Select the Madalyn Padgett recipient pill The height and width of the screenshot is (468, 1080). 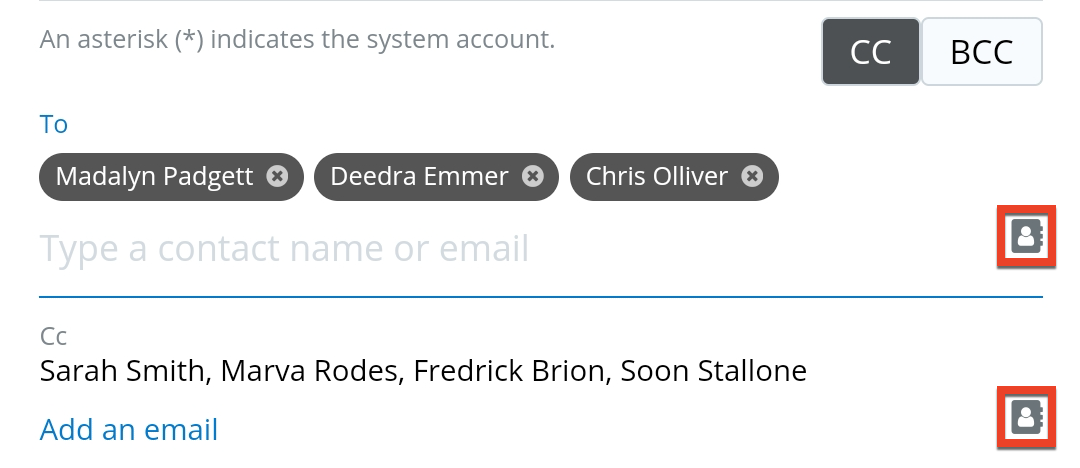[x=154, y=176]
